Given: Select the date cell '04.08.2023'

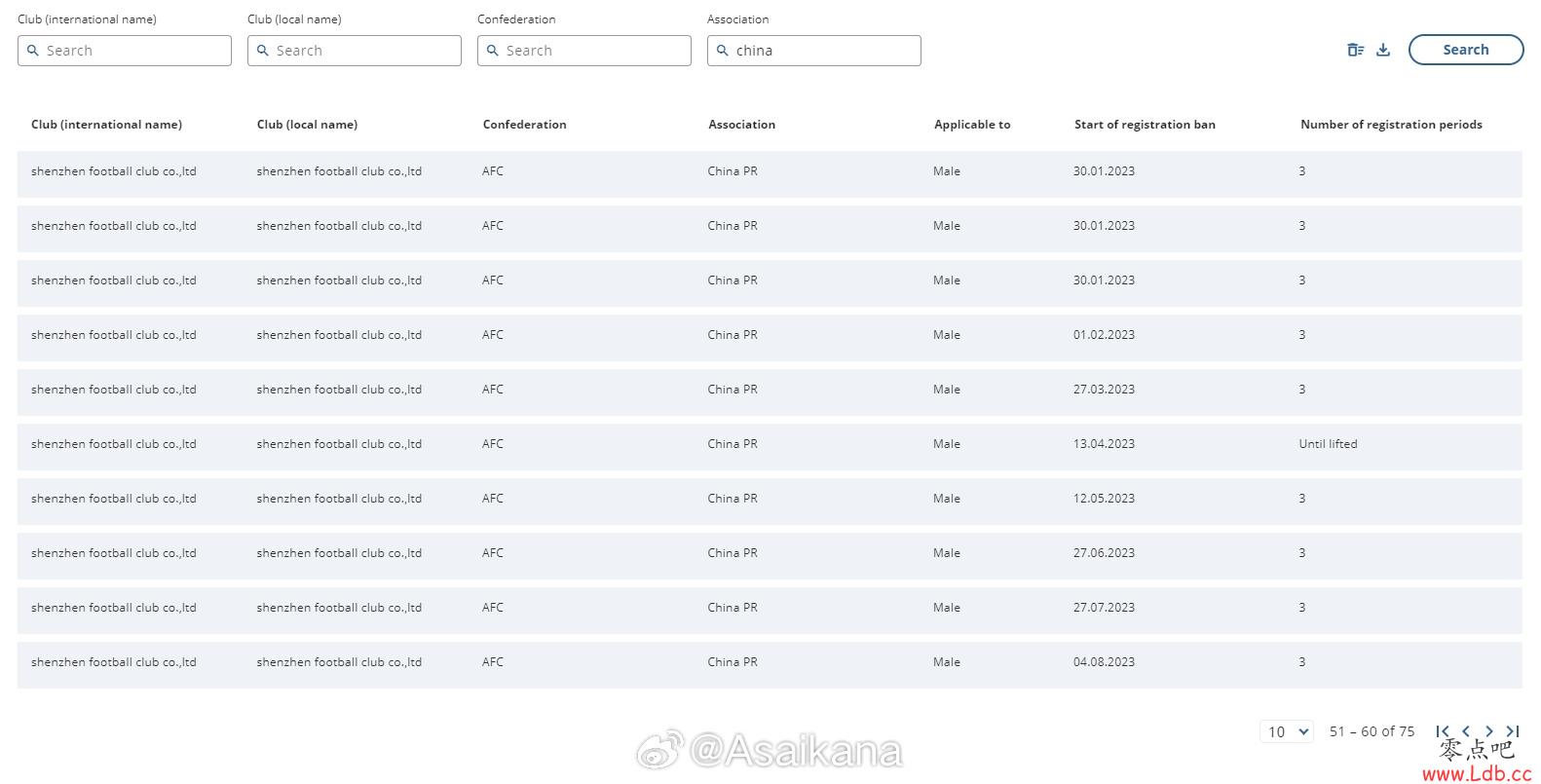Looking at the screenshot, I should [x=1104, y=662].
